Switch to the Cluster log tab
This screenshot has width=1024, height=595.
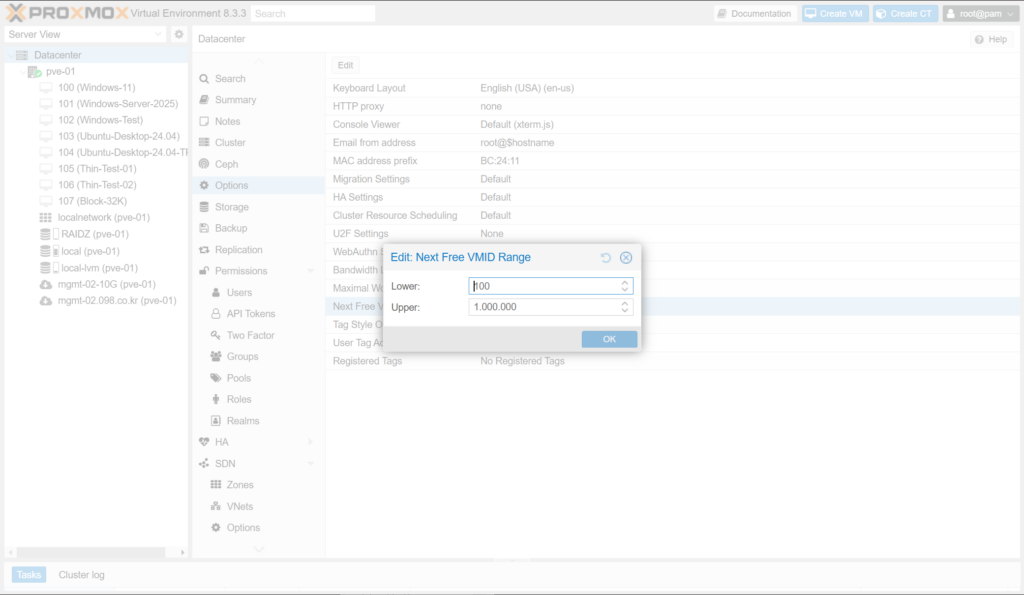(81, 575)
